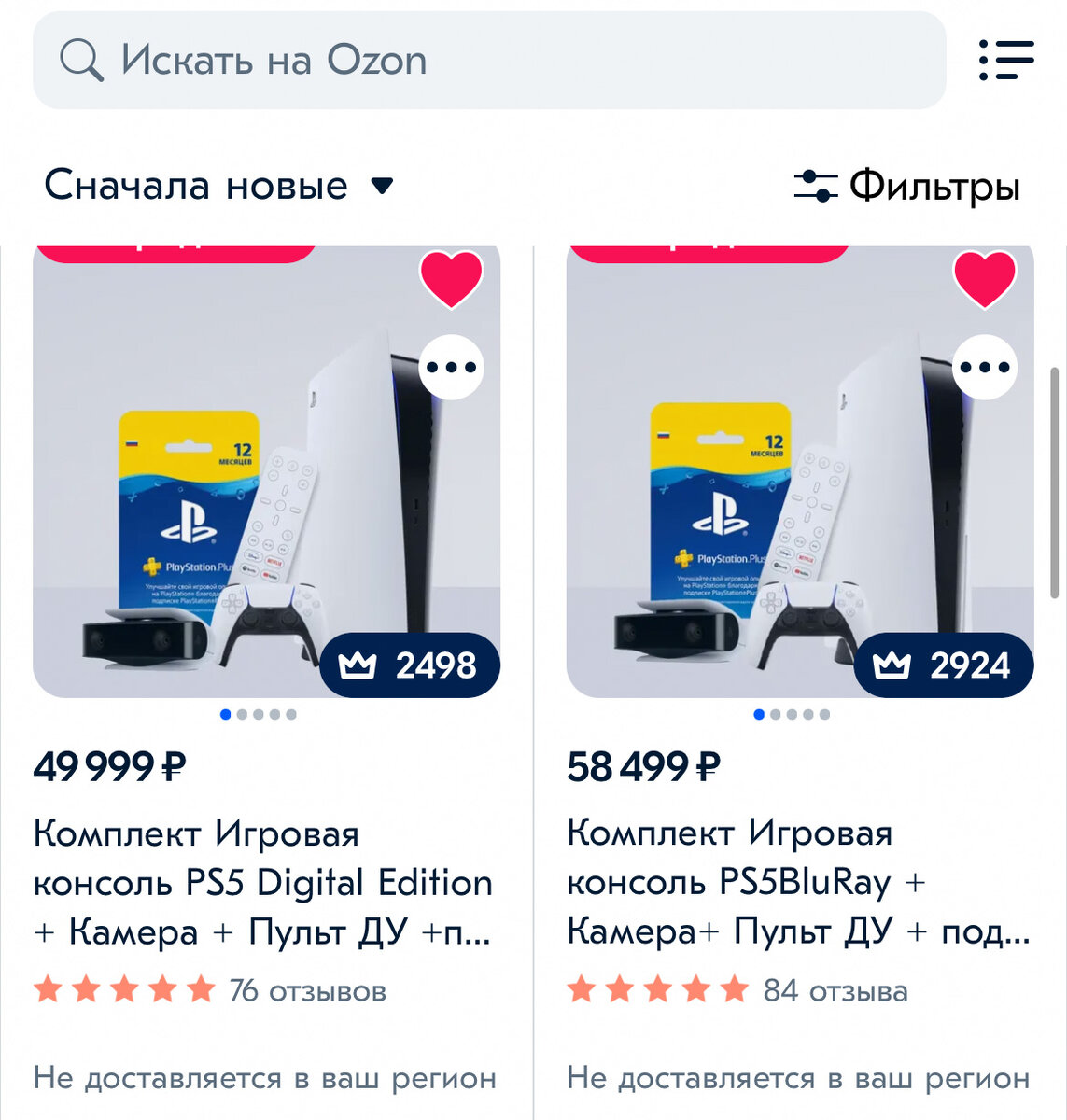
Task: Tap the 2498 crown points badge
Action: pyautogui.click(x=410, y=665)
